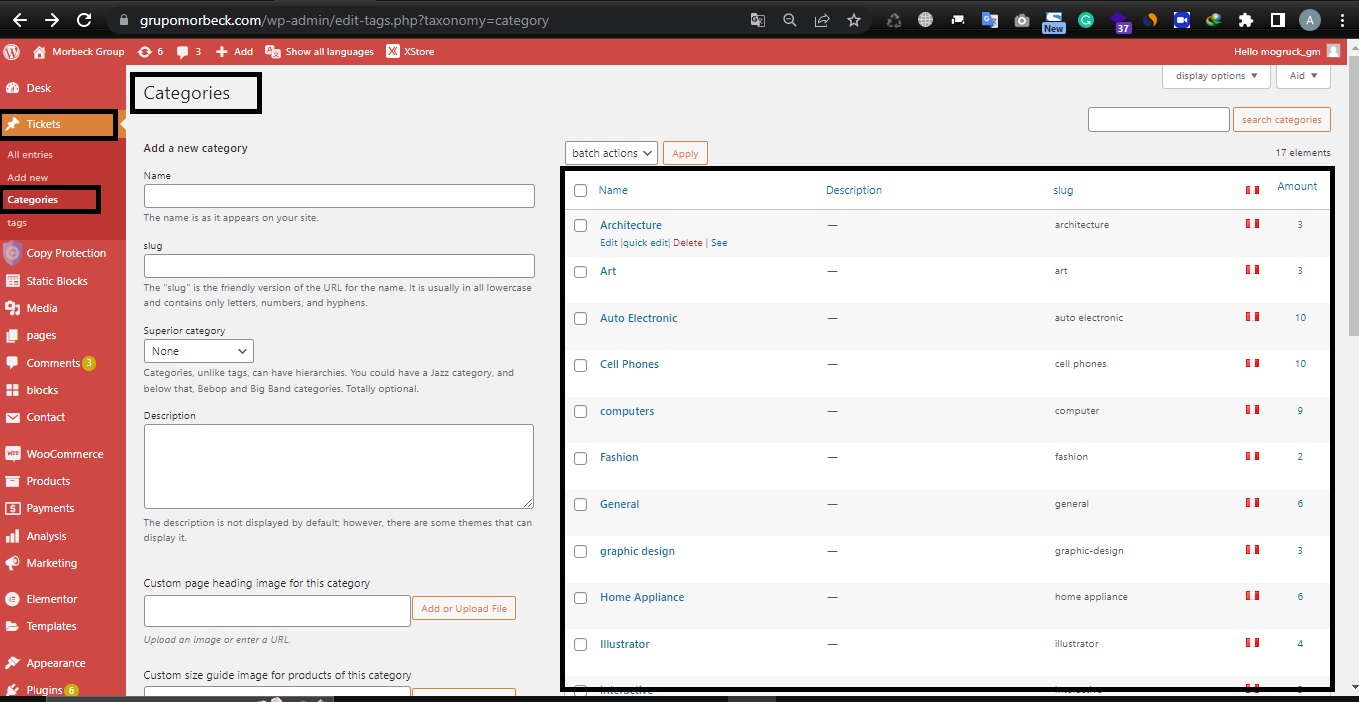Screen dimensions: 1359x702
Task: Open the Marketing megaphone icon
Action: click(13, 563)
